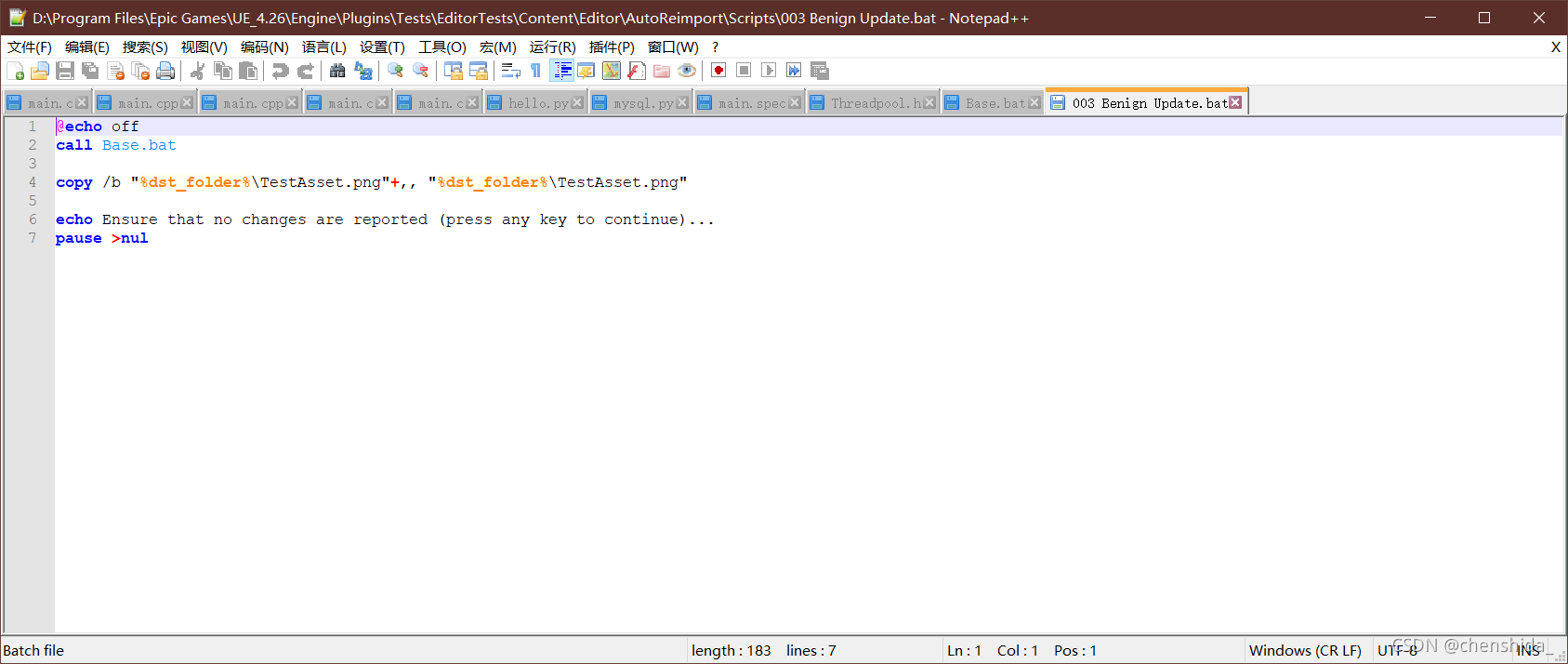Create a new file via toolbar
1568x664 pixels.
click(x=16, y=71)
